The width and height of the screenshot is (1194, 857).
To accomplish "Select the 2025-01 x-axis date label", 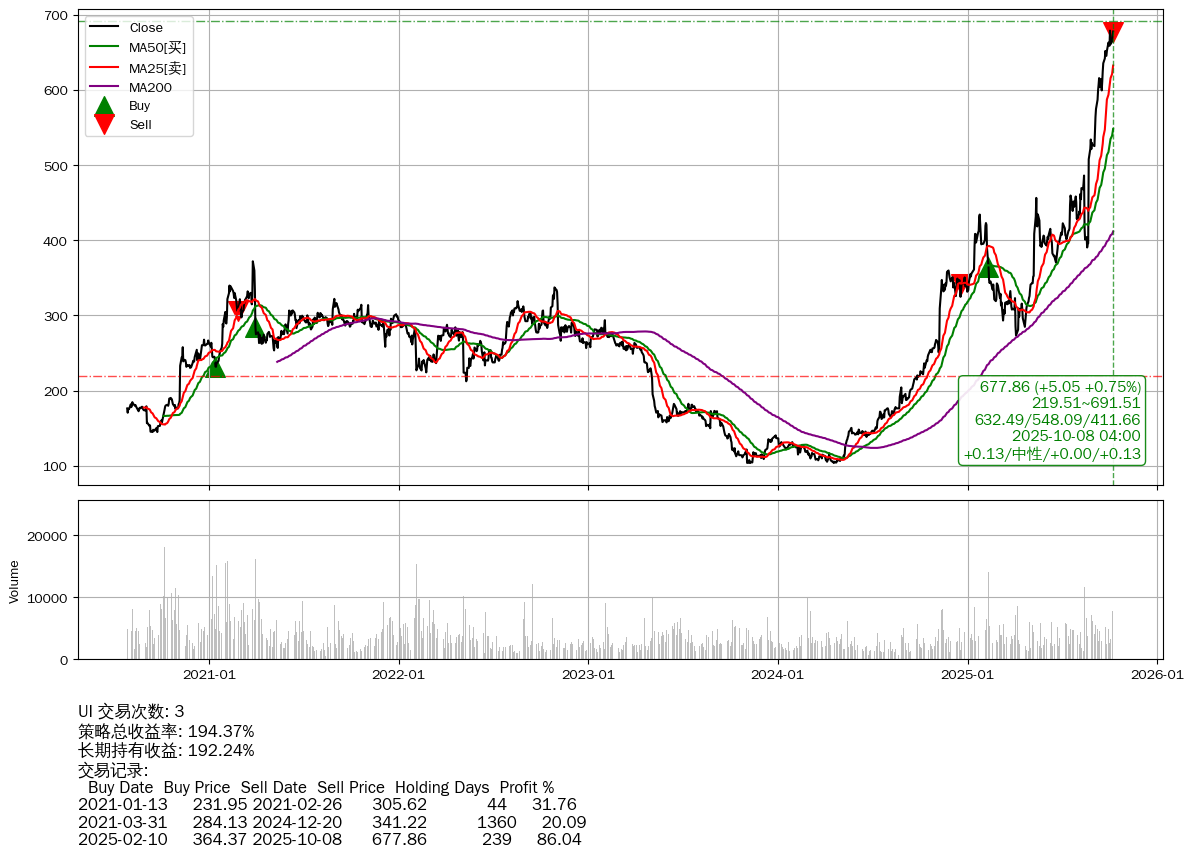I will click(968, 675).
